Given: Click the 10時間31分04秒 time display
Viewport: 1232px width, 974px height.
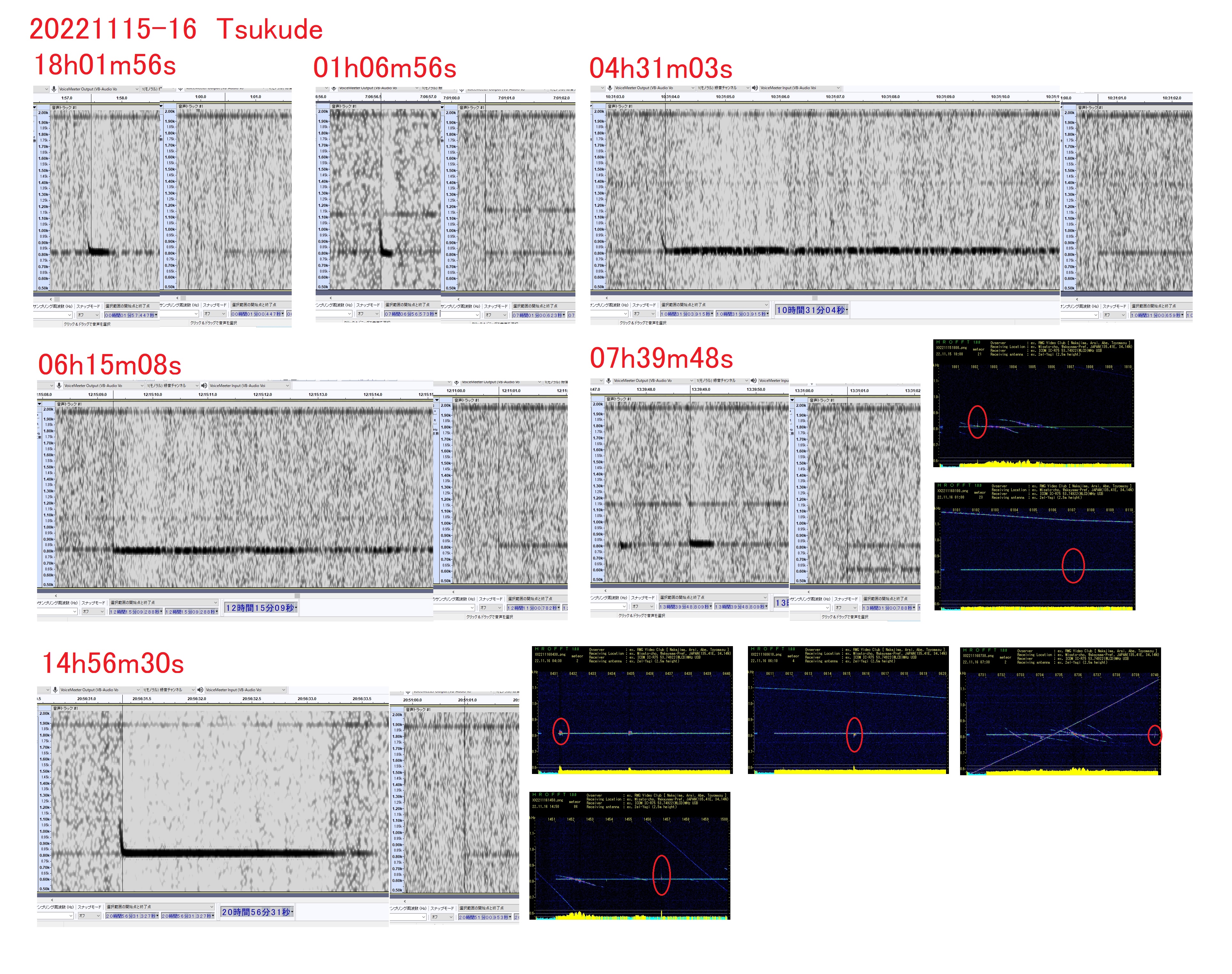Looking at the screenshot, I should pyautogui.click(x=811, y=310).
